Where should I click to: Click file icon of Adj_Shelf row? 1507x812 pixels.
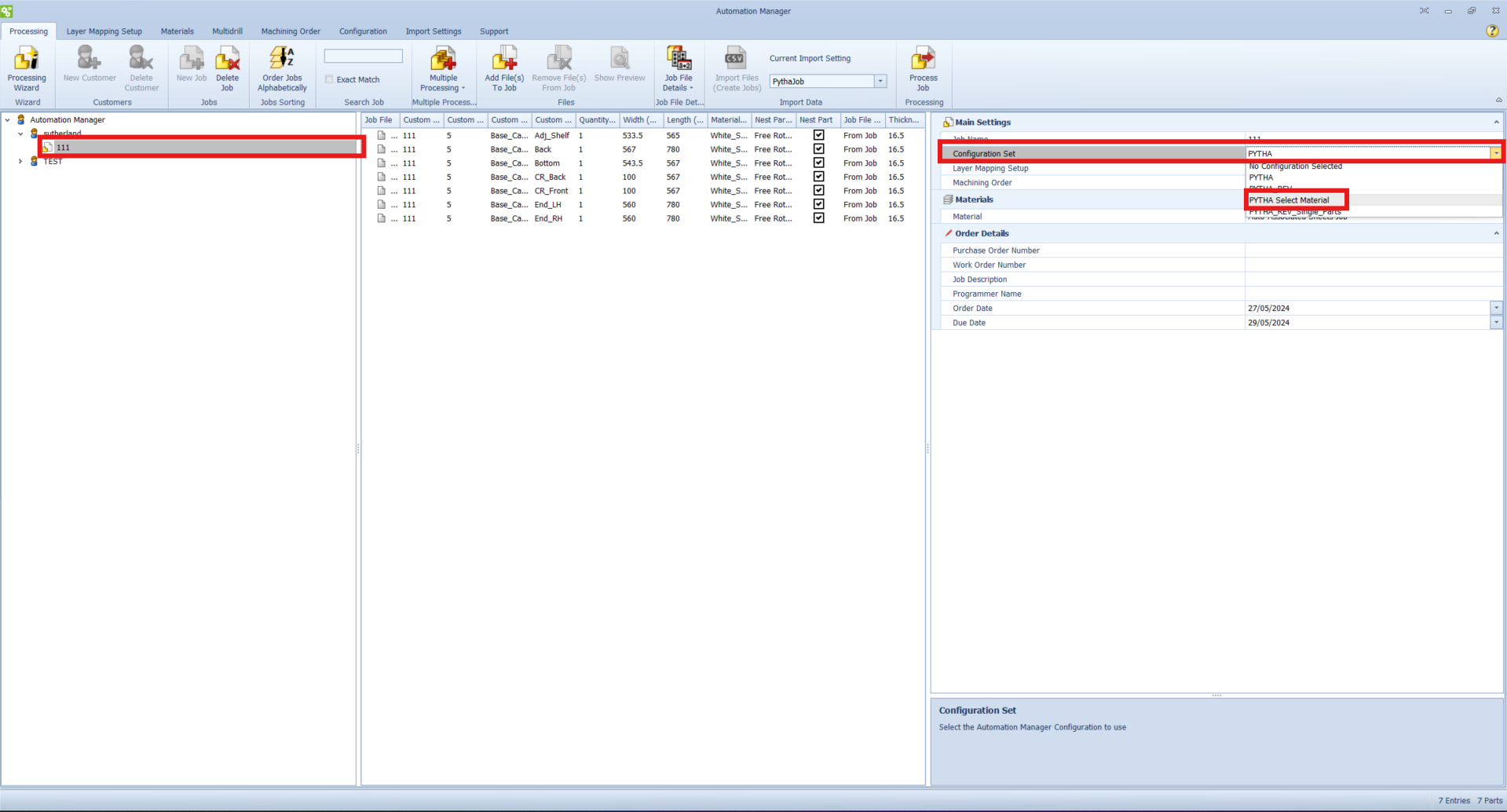pyautogui.click(x=382, y=135)
